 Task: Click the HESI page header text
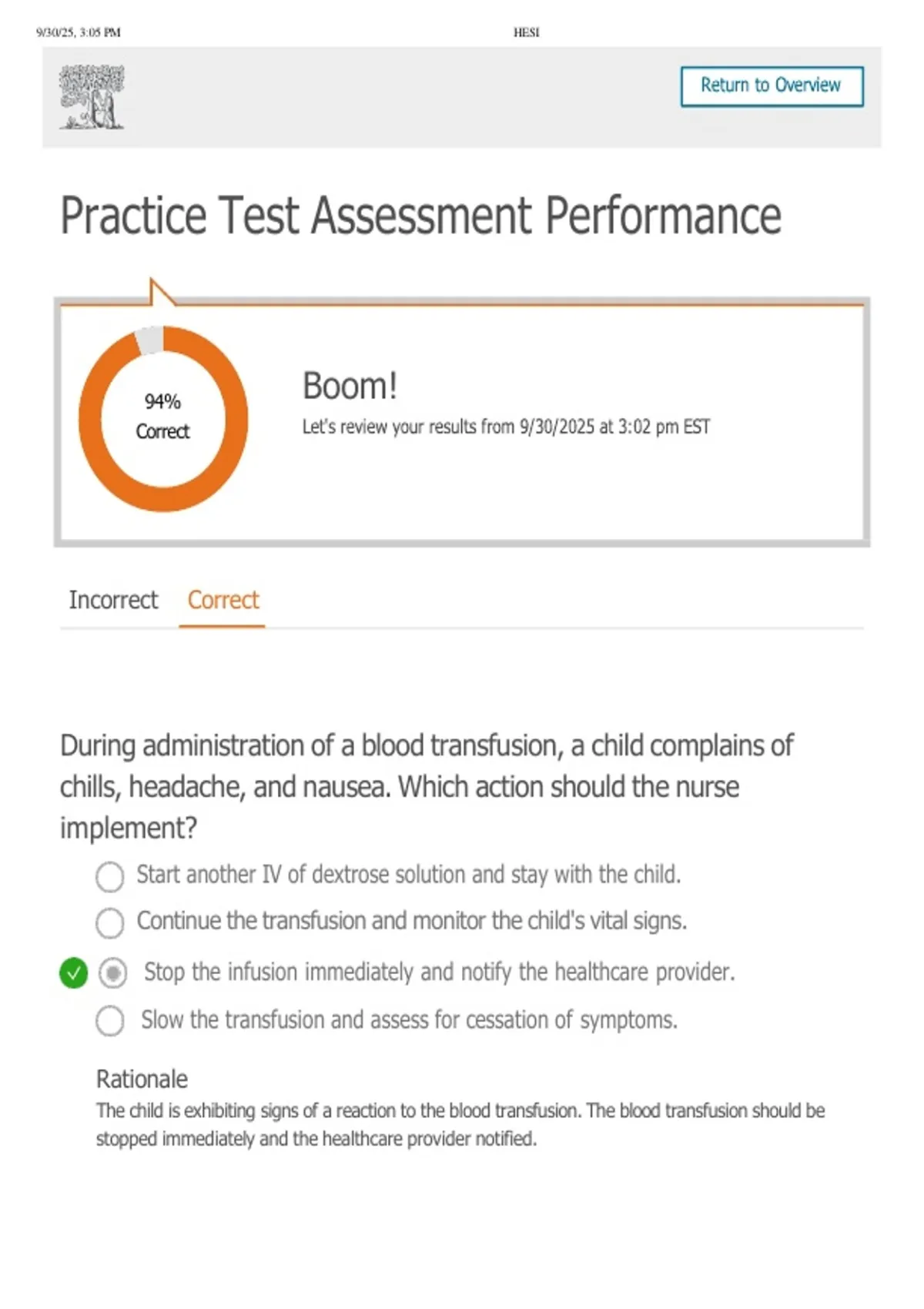pyautogui.click(x=526, y=32)
